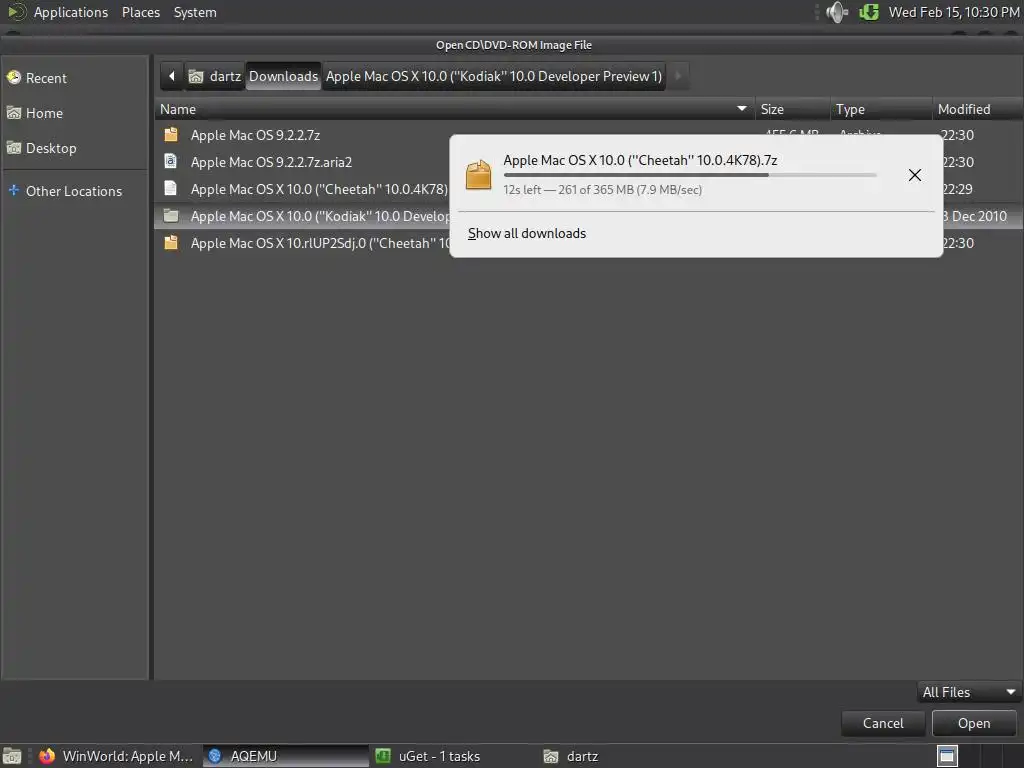Click the volume speaker icon in the panel
1024x768 pixels.
(x=837, y=12)
